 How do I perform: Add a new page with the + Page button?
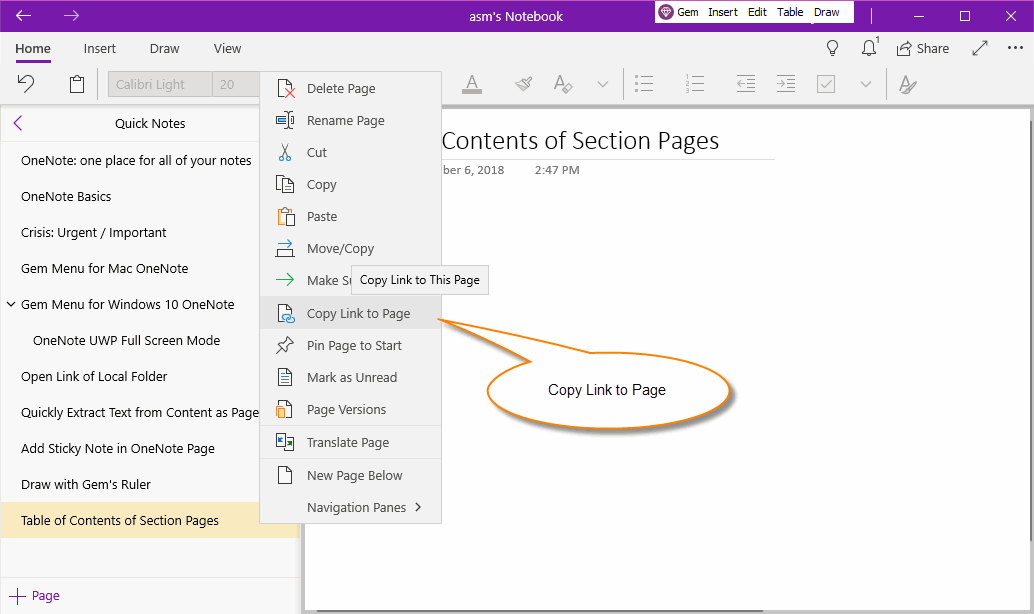click(x=34, y=596)
